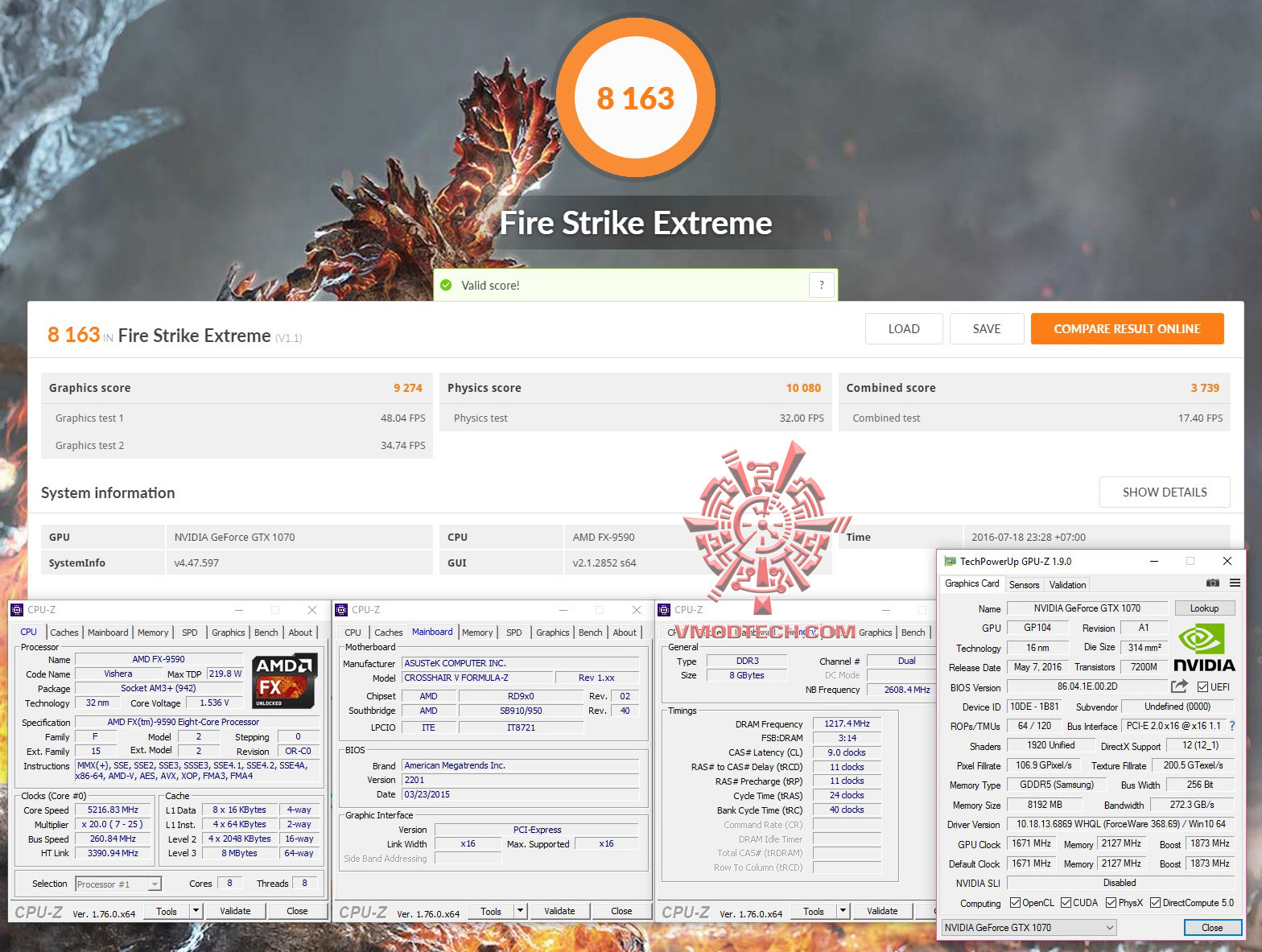
Task: Toggle the UEFI checkbox
Action: click(x=1202, y=686)
